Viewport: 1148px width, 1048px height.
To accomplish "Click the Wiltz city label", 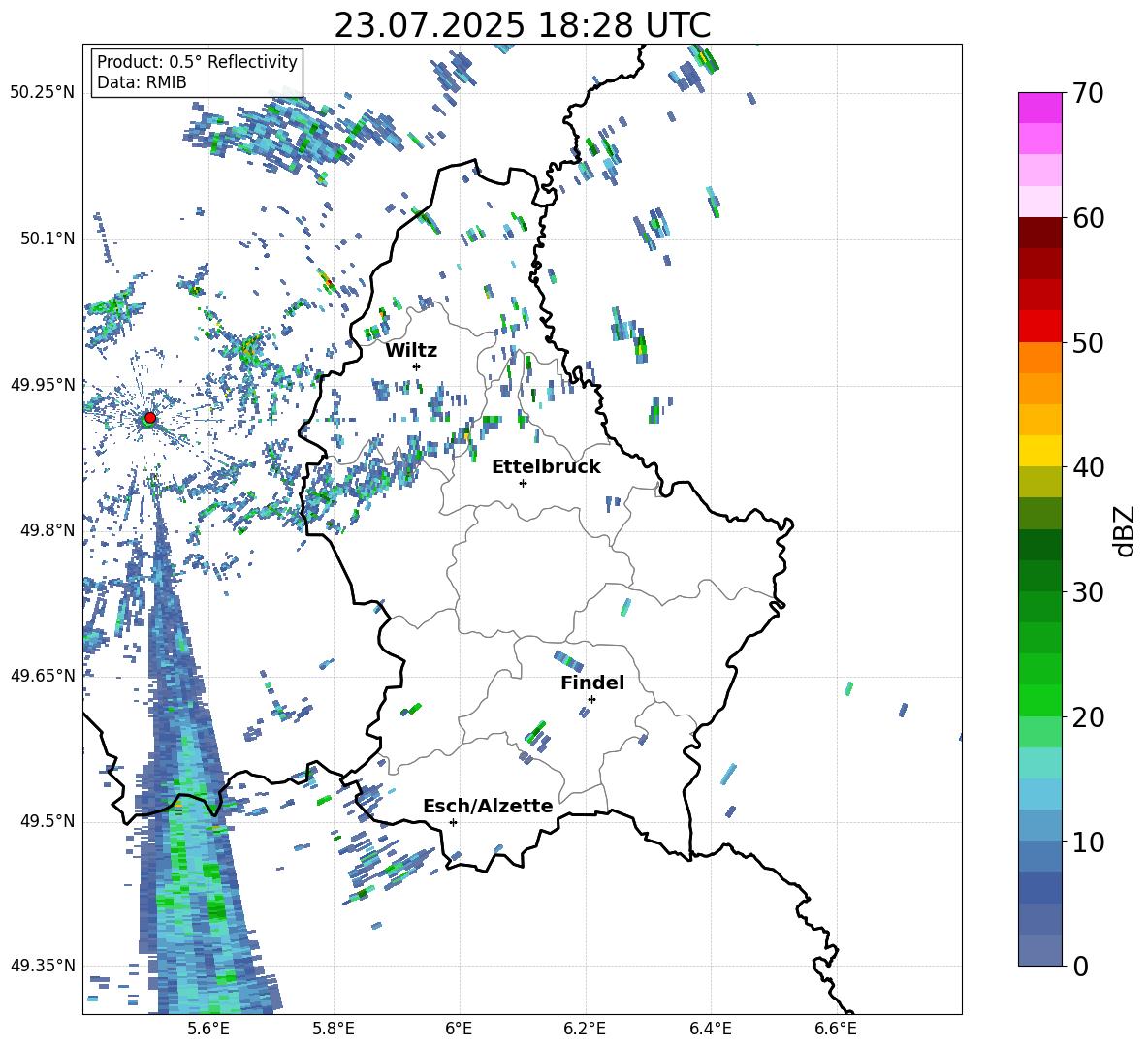I will 411,351.
